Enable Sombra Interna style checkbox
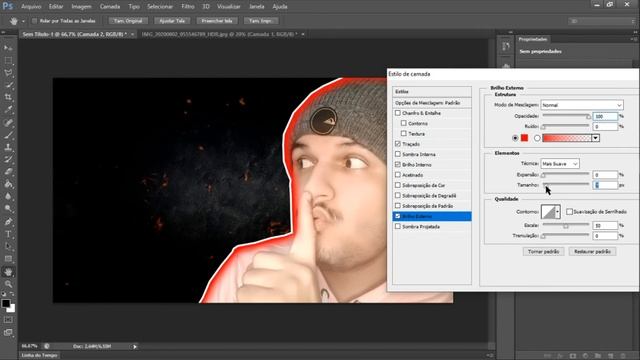The height and width of the screenshot is (360, 640). (398, 154)
